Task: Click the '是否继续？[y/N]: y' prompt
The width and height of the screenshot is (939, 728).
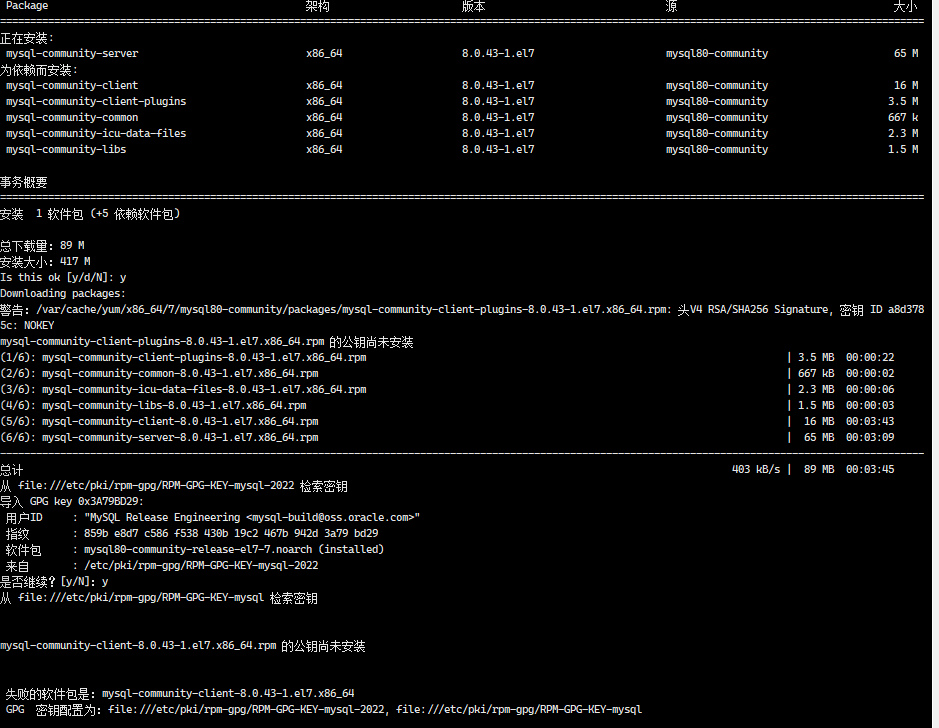Action: [x=54, y=582]
